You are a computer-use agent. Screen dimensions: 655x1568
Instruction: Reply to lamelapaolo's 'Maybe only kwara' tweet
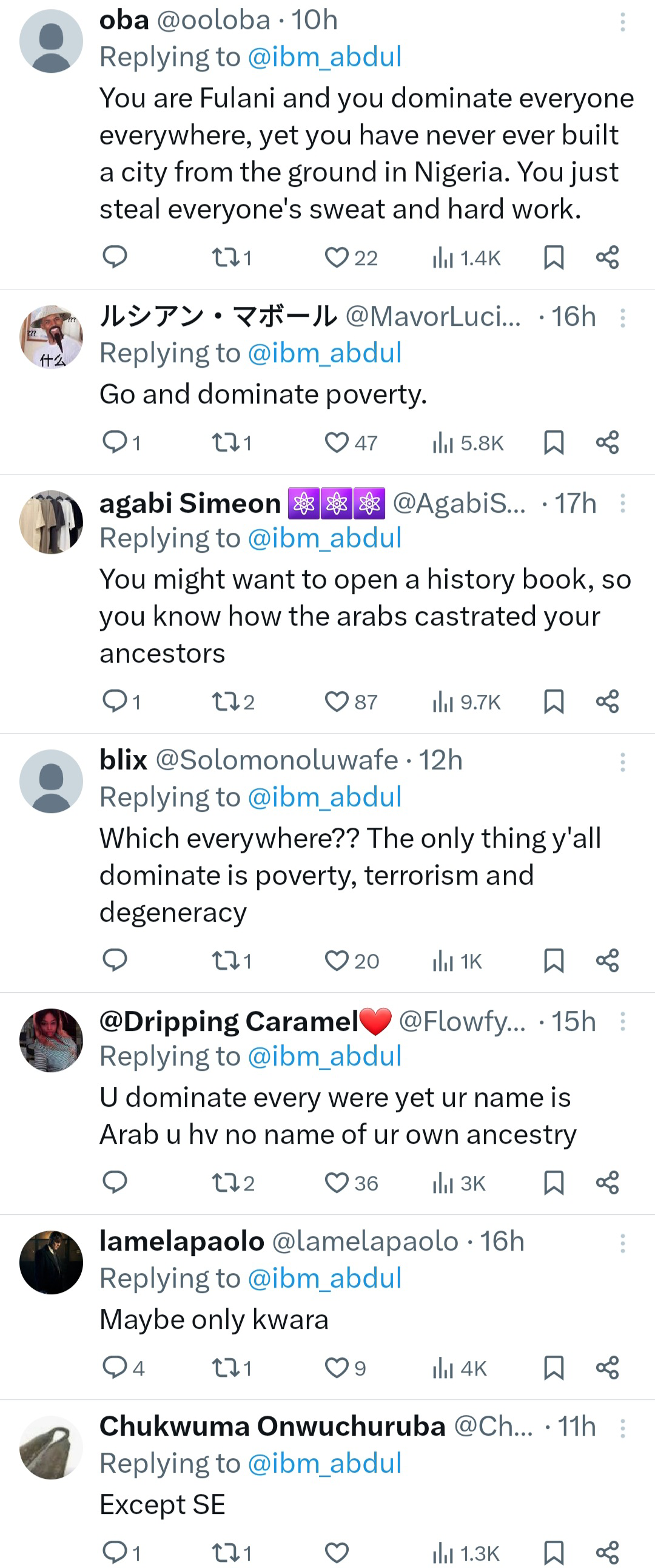click(115, 1368)
